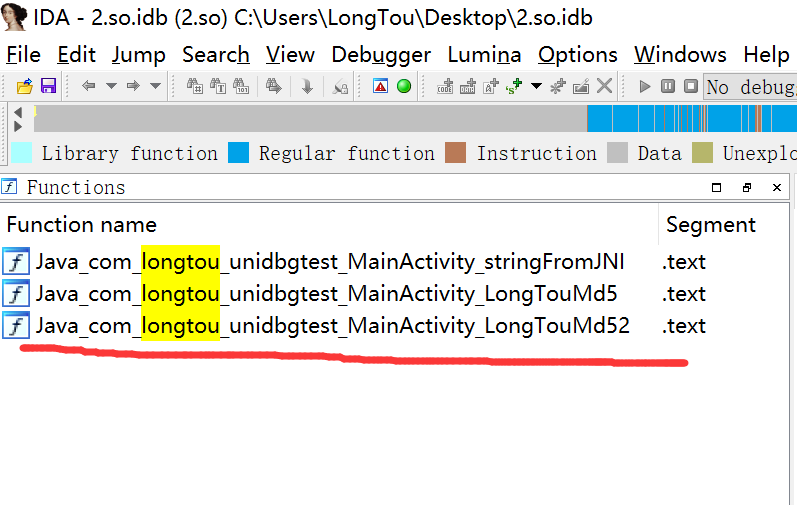Click the function icon beside stringFromJNI
Screen dimensions: 797x505
pyautogui.click(x=16, y=261)
